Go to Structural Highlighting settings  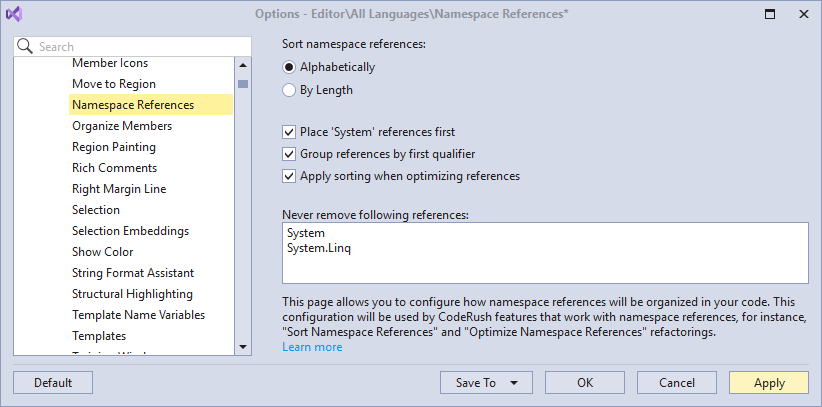[x=132, y=294]
